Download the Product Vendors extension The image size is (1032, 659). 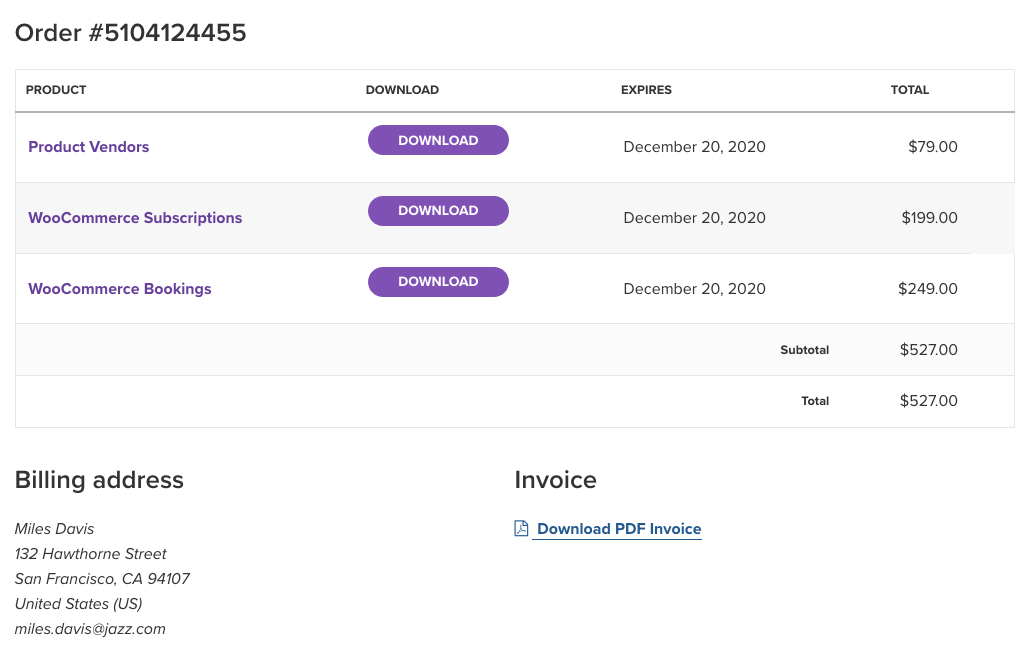438,140
